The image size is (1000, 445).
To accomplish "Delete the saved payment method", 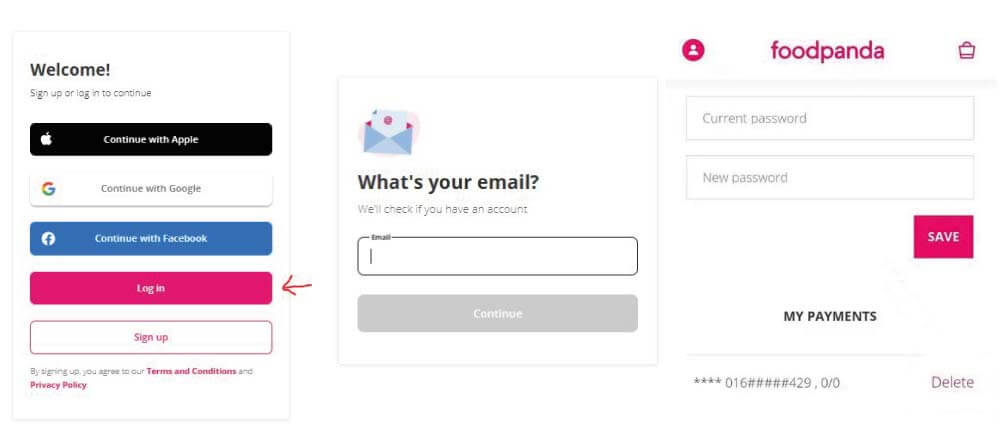I will click(952, 383).
